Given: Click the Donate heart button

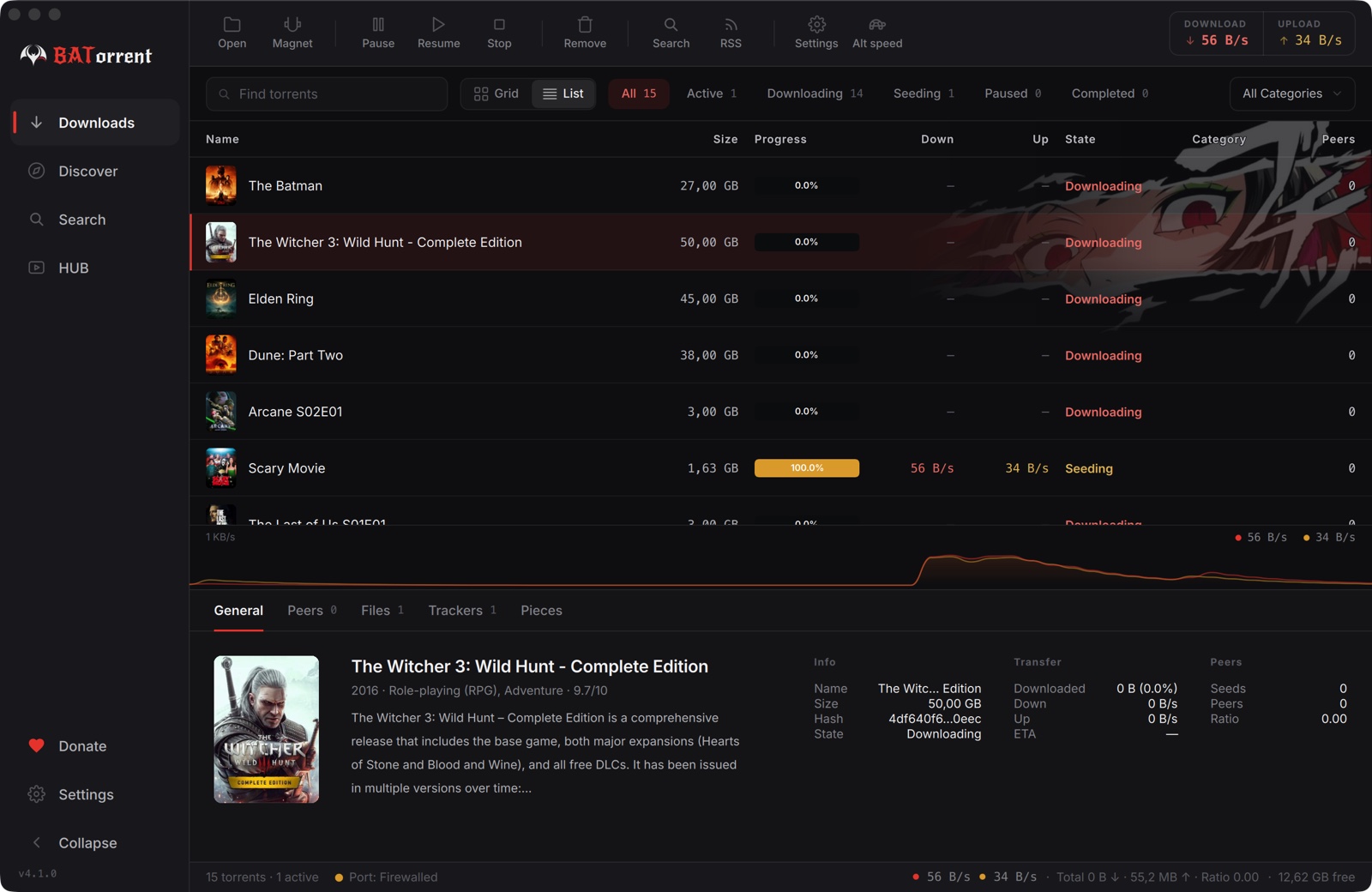Looking at the screenshot, I should 95,746.
